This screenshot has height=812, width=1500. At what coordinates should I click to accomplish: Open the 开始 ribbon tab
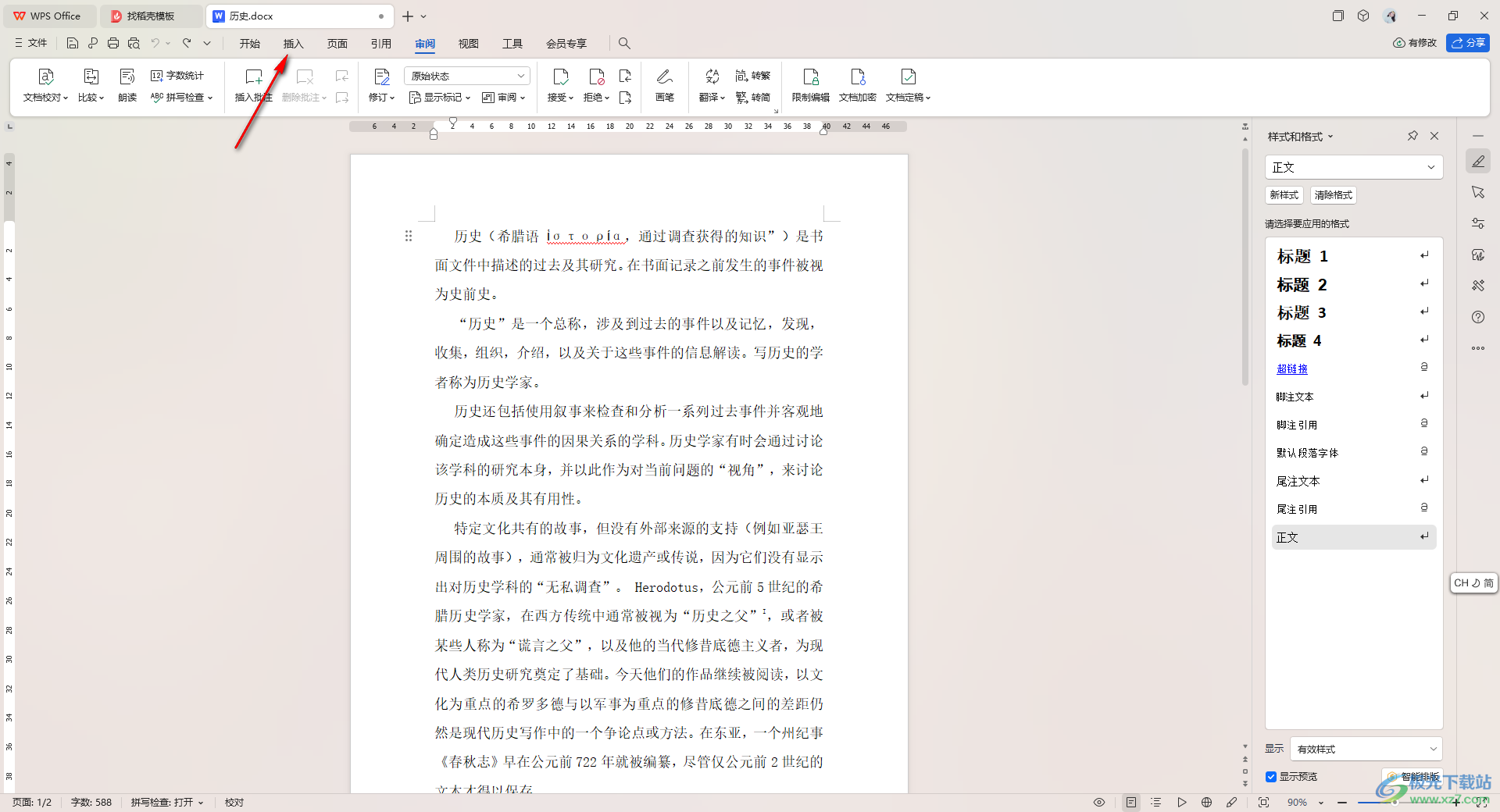[x=250, y=44]
